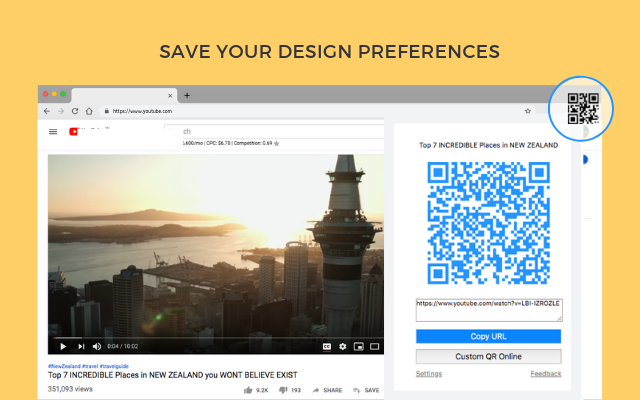The image size is (640, 400).
Task: Click the #travel hashtag link
Action: pyautogui.click(x=90, y=366)
